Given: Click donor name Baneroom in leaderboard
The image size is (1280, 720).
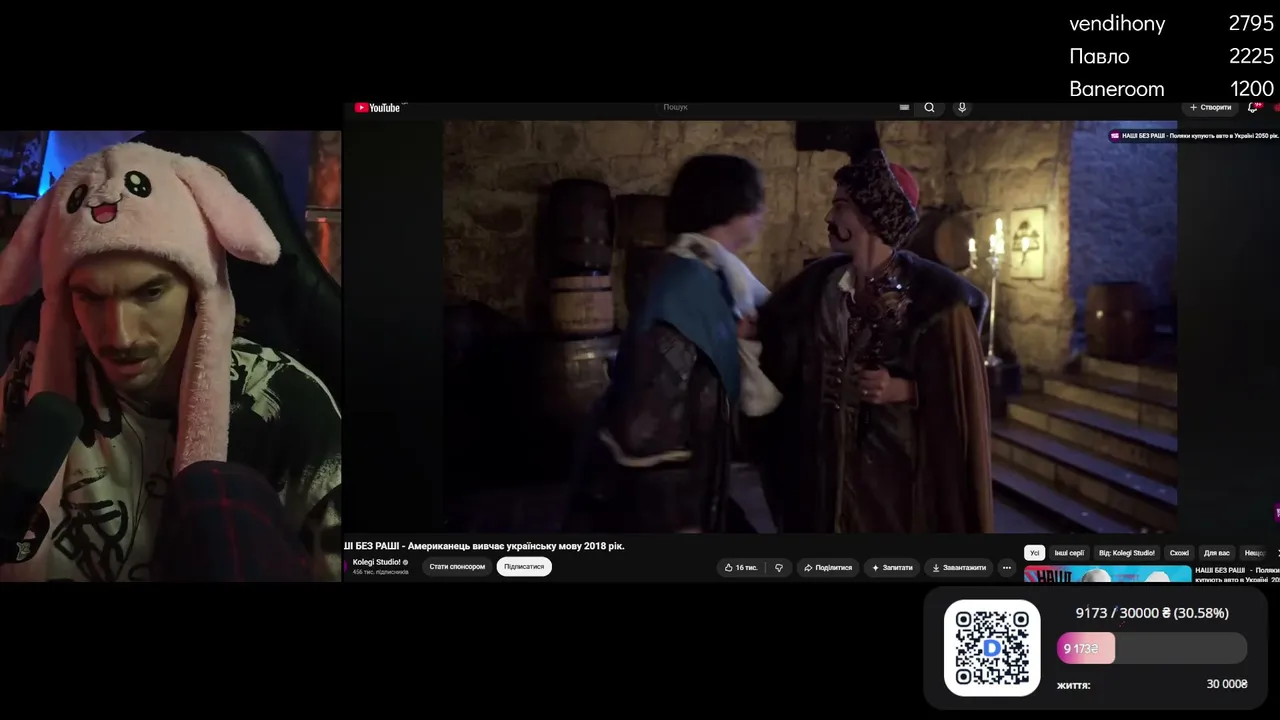Looking at the screenshot, I should 1117,89.
